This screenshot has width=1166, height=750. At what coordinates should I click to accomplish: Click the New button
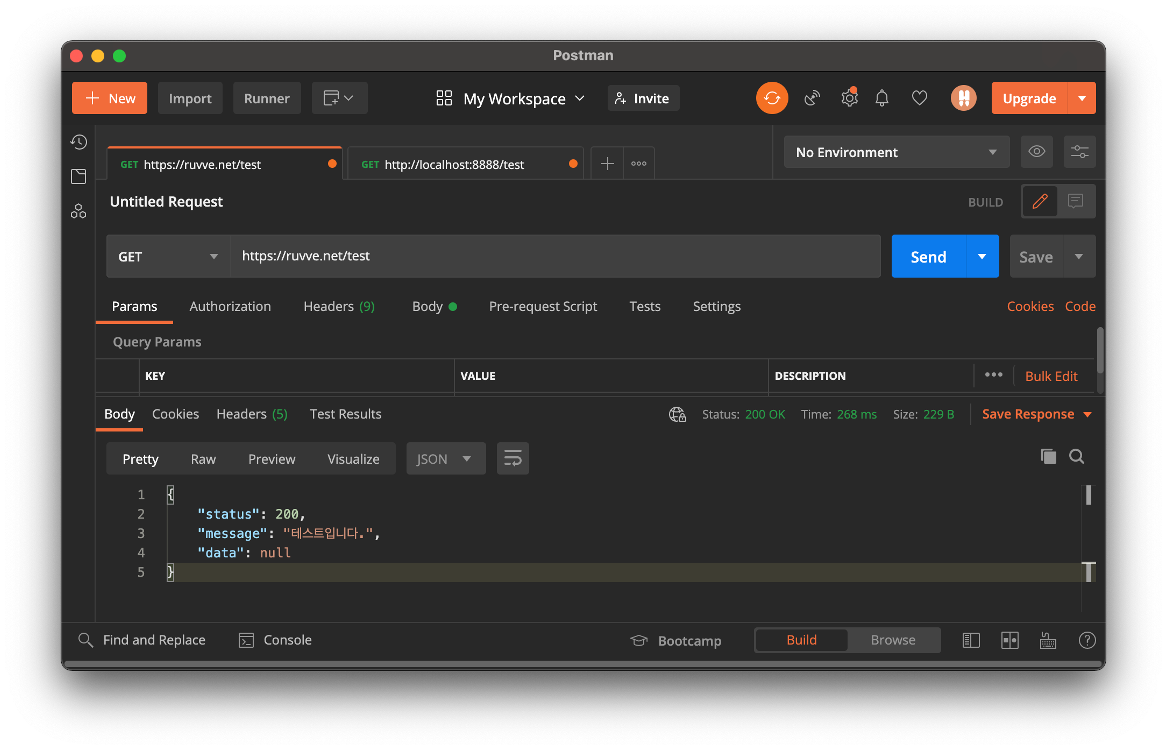109,98
